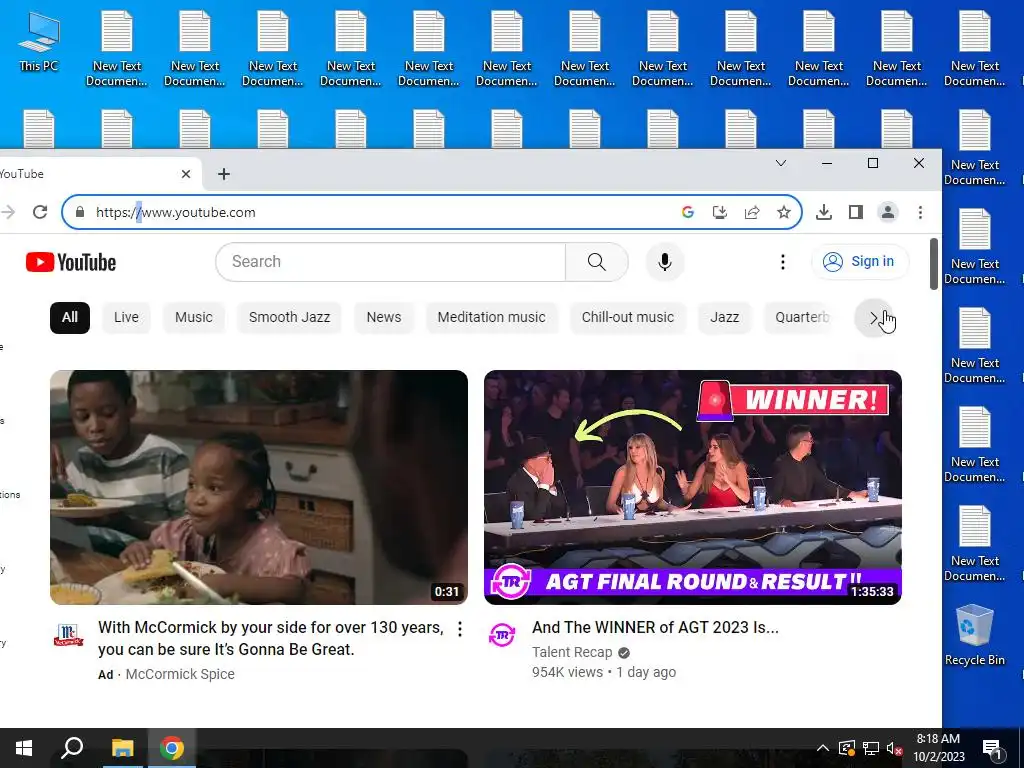The width and height of the screenshot is (1024, 768).
Task: Open the McCormick Spice advertiser link
Action: (x=180, y=674)
